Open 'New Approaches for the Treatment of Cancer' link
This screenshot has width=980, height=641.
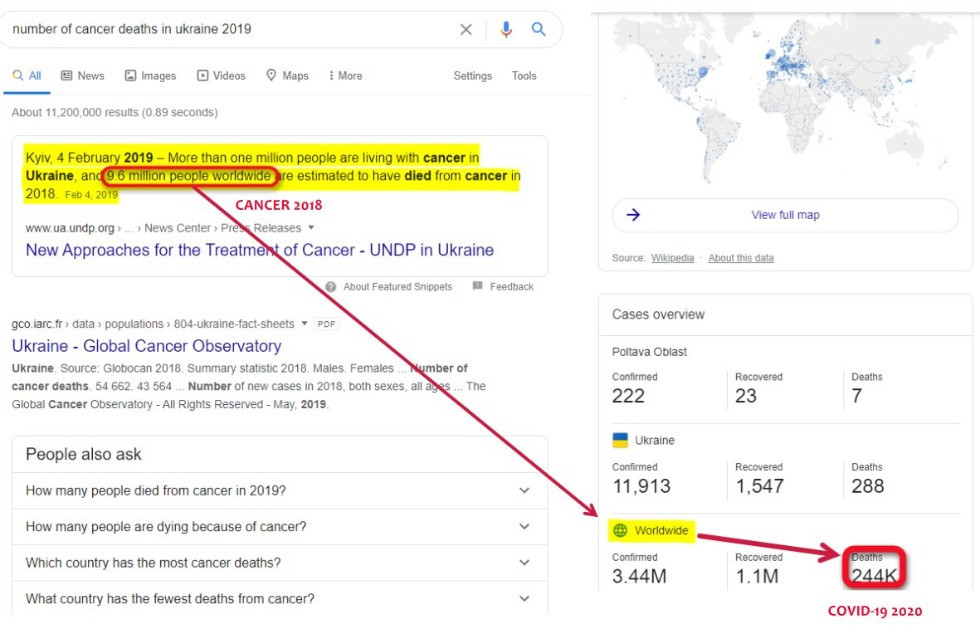[259, 250]
